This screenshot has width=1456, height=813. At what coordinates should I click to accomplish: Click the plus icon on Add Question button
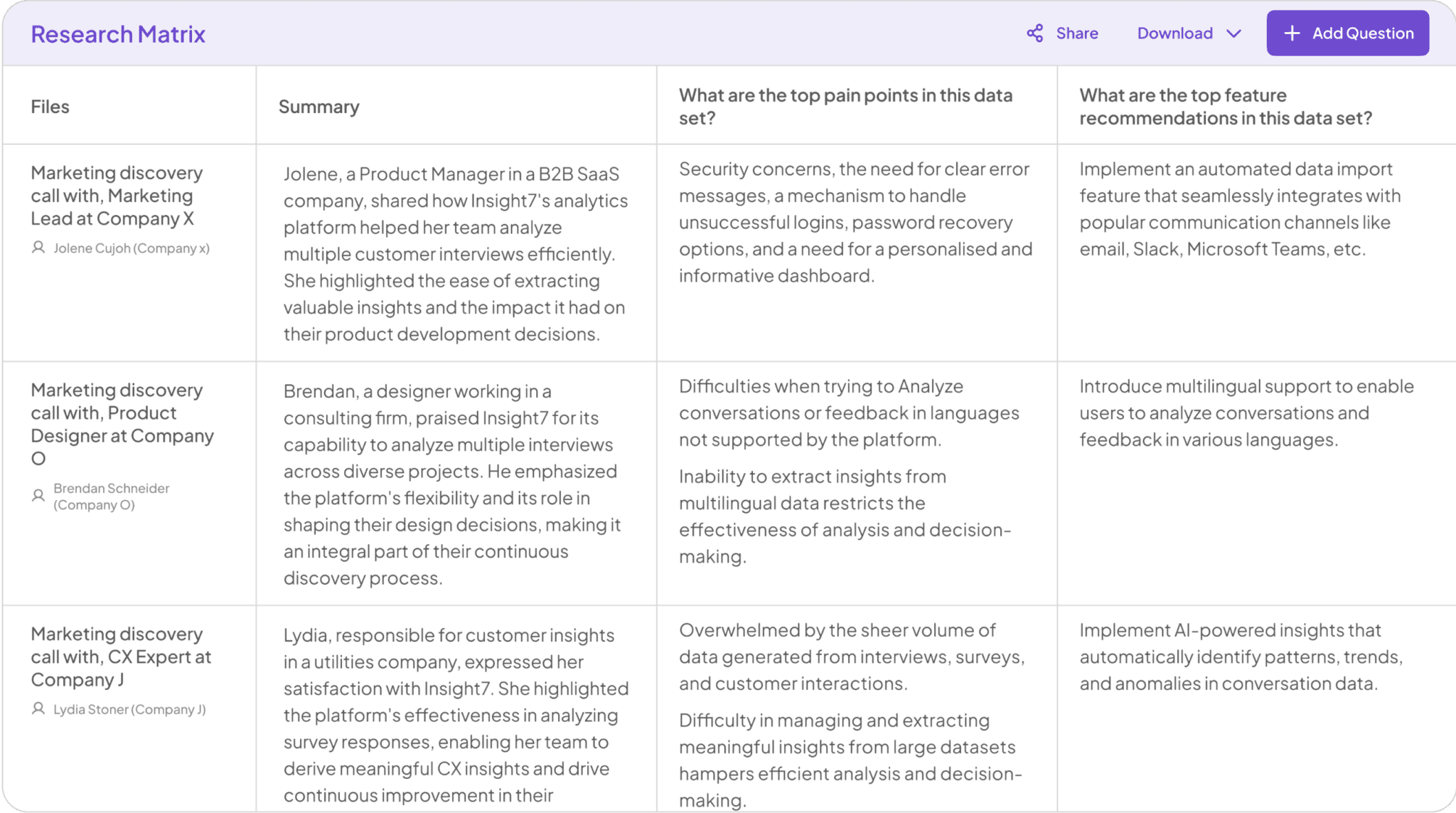pyautogui.click(x=1292, y=33)
